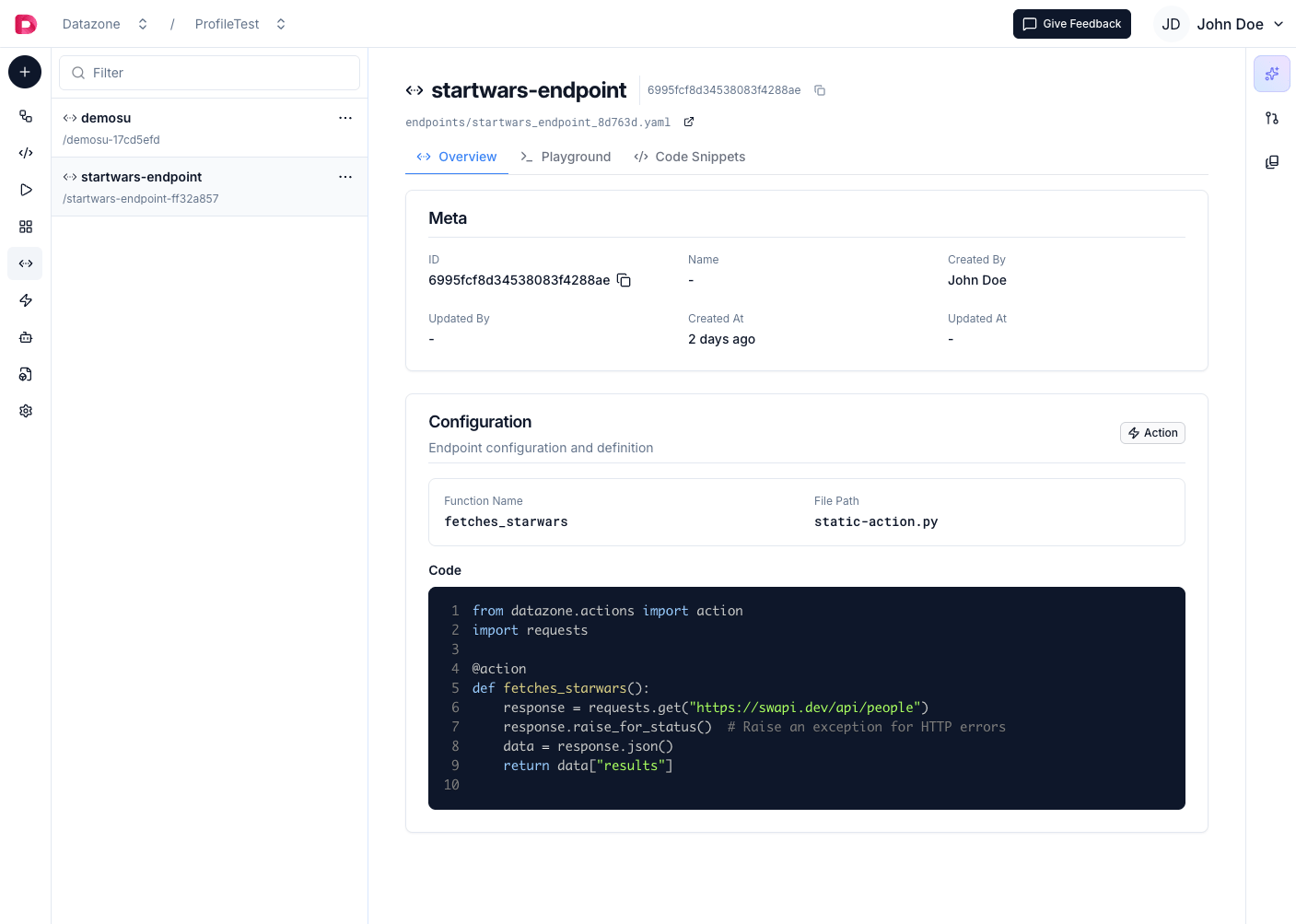Open the workflow nodes icon in sidebar
Image resolution: width=1296 pixels, height=924 pixels.
26,116
